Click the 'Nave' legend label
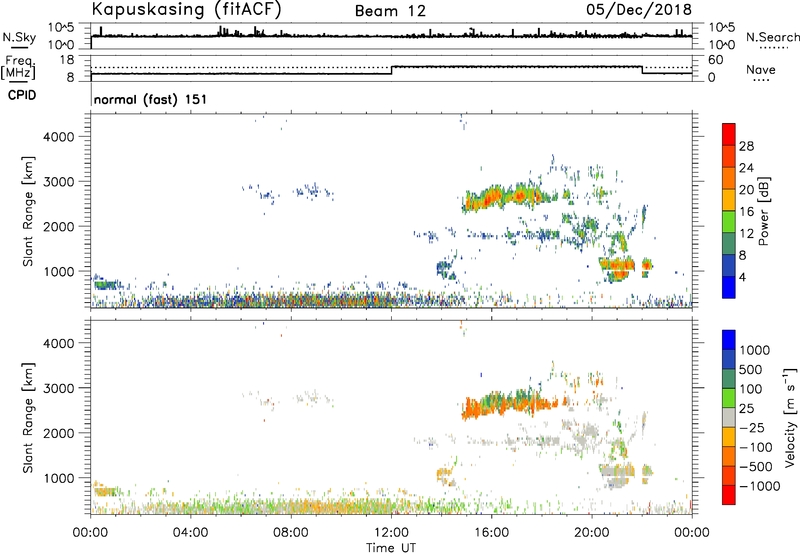 click(760, 70)
